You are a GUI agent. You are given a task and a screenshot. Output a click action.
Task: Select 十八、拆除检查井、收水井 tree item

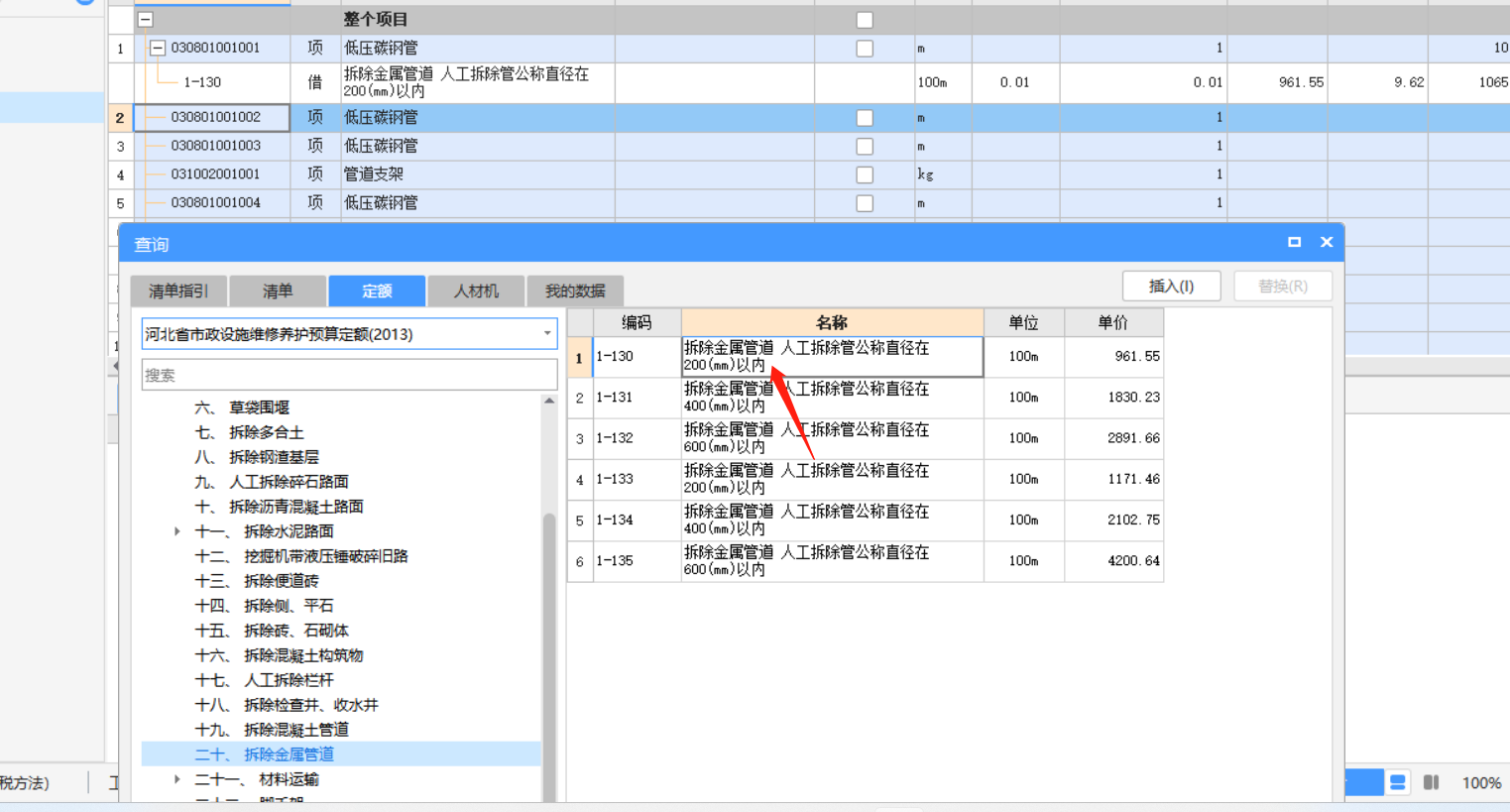tap(287, 705)
